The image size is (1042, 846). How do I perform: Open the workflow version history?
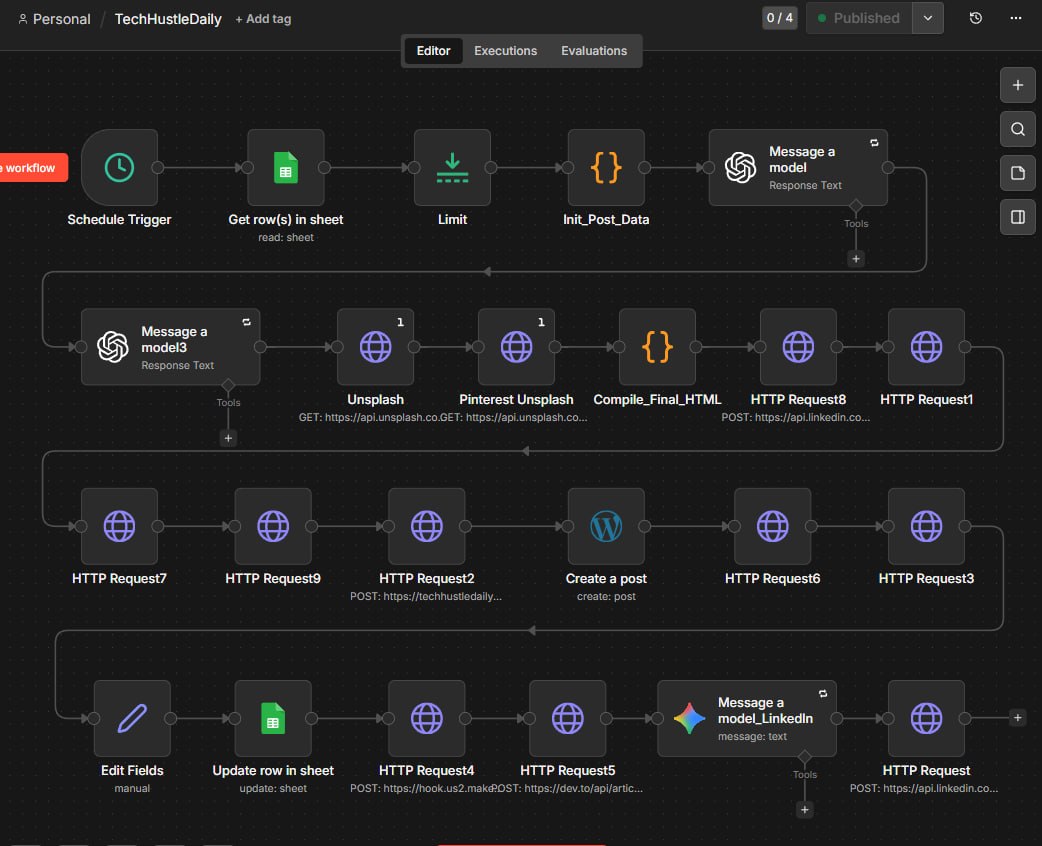(976, 18)
